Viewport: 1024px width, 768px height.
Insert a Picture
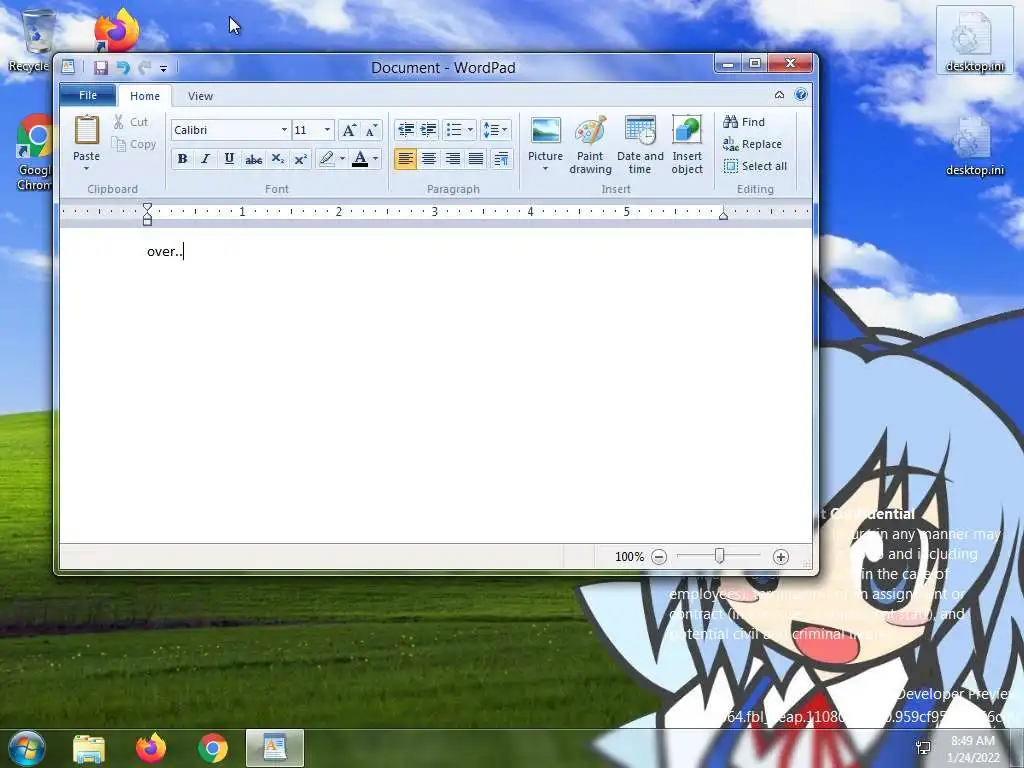coord(545,138)
